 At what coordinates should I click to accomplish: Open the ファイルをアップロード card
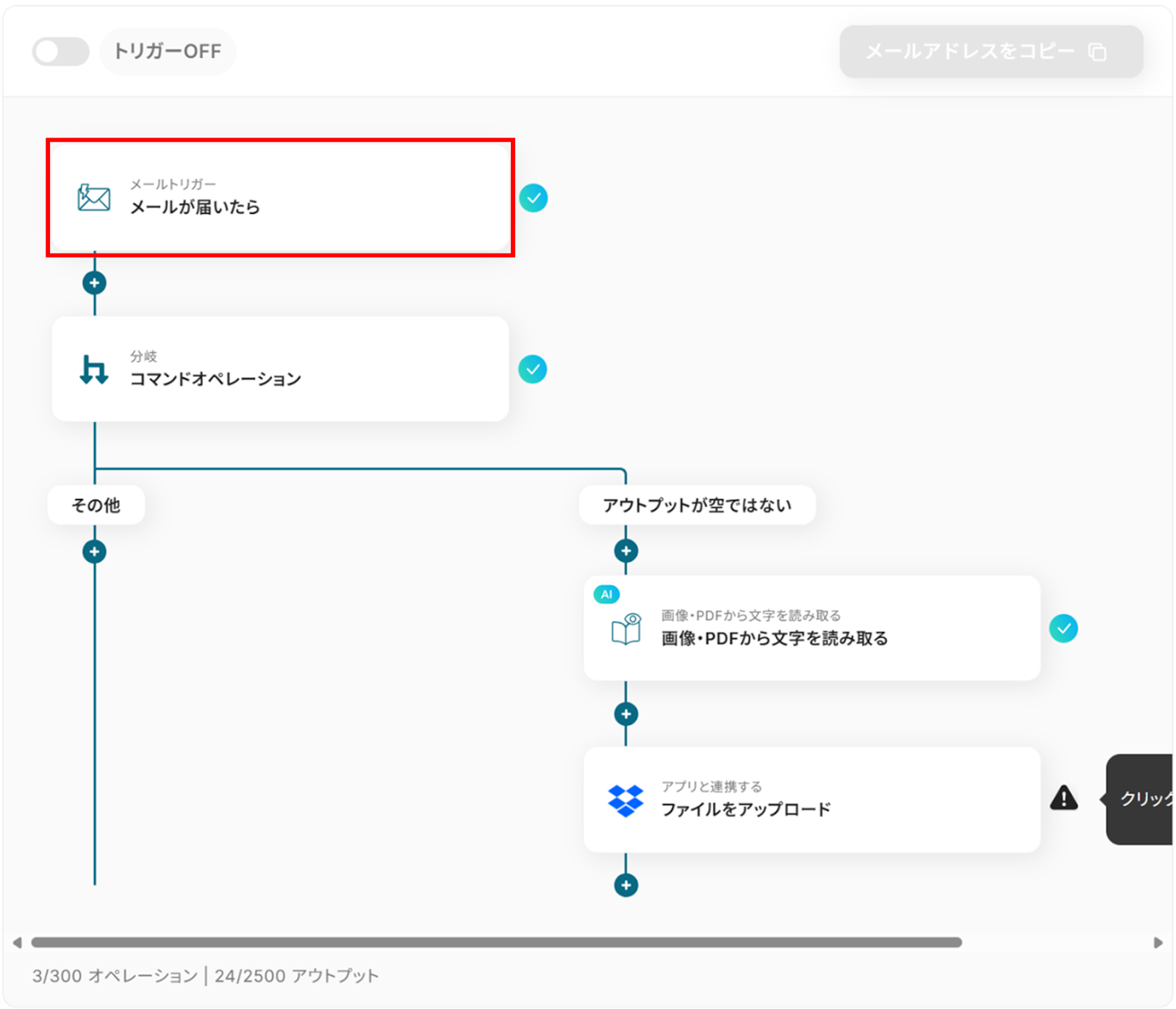click(x=811, y=800)
